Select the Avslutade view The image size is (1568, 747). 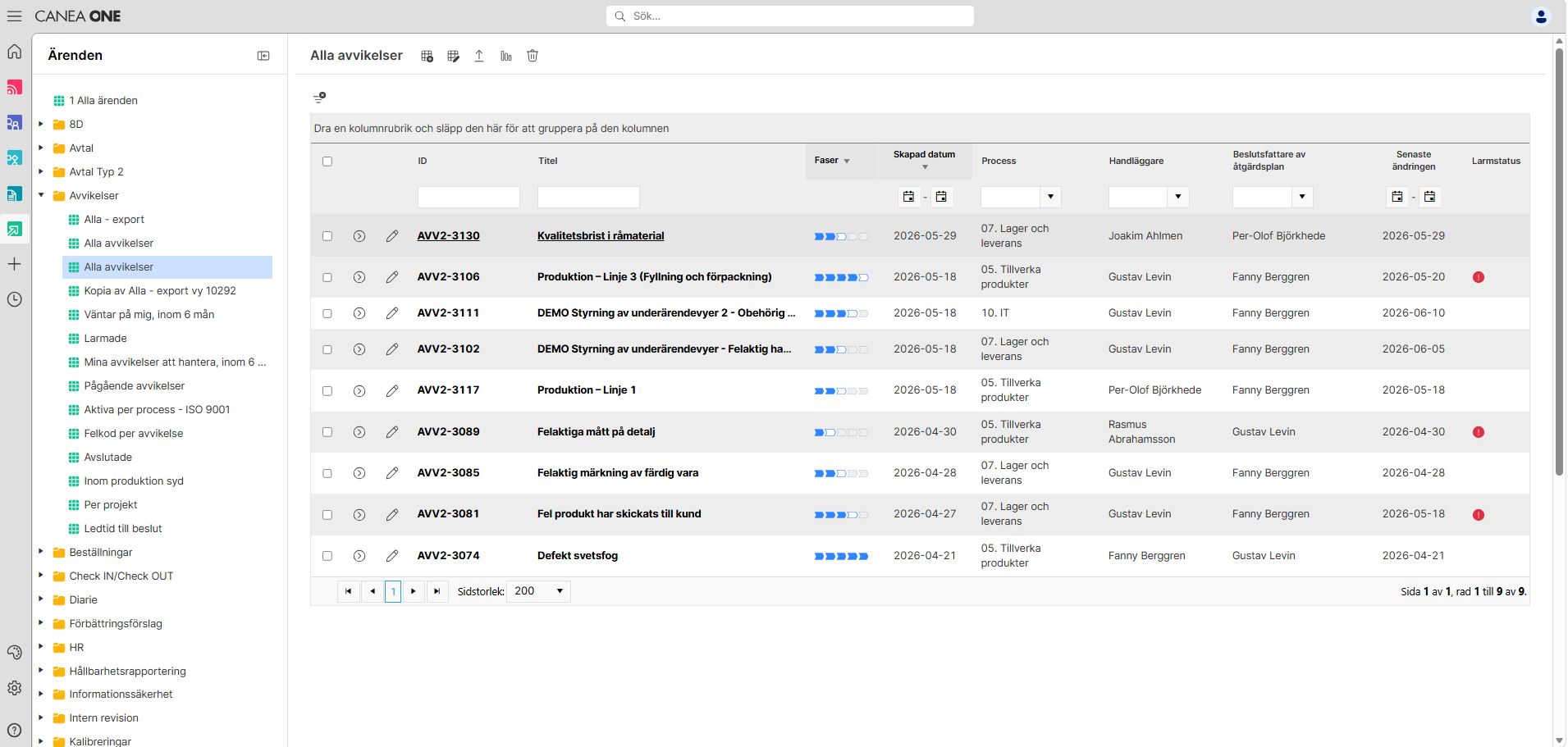(x=108, y=457)
